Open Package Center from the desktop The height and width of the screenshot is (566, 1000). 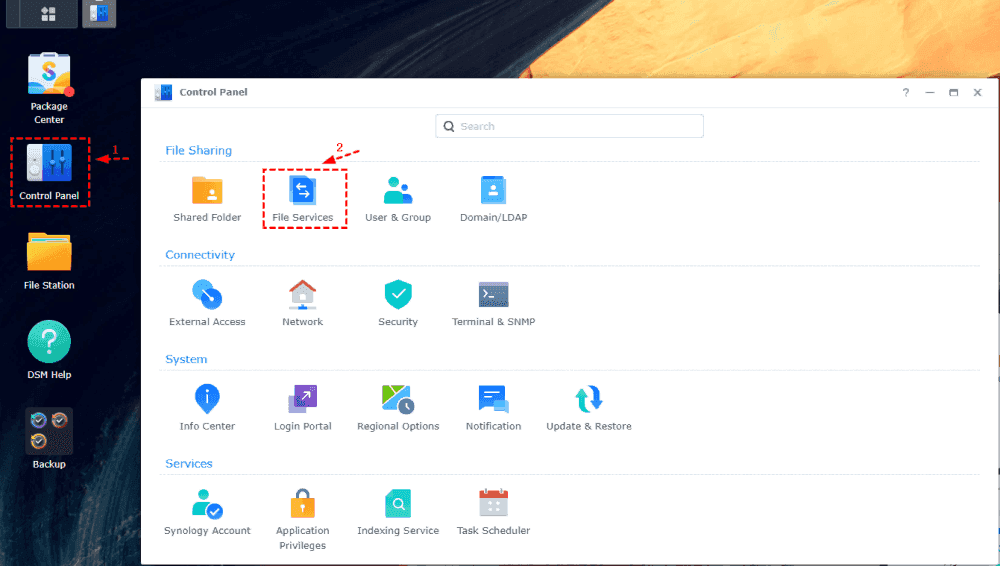49,88
